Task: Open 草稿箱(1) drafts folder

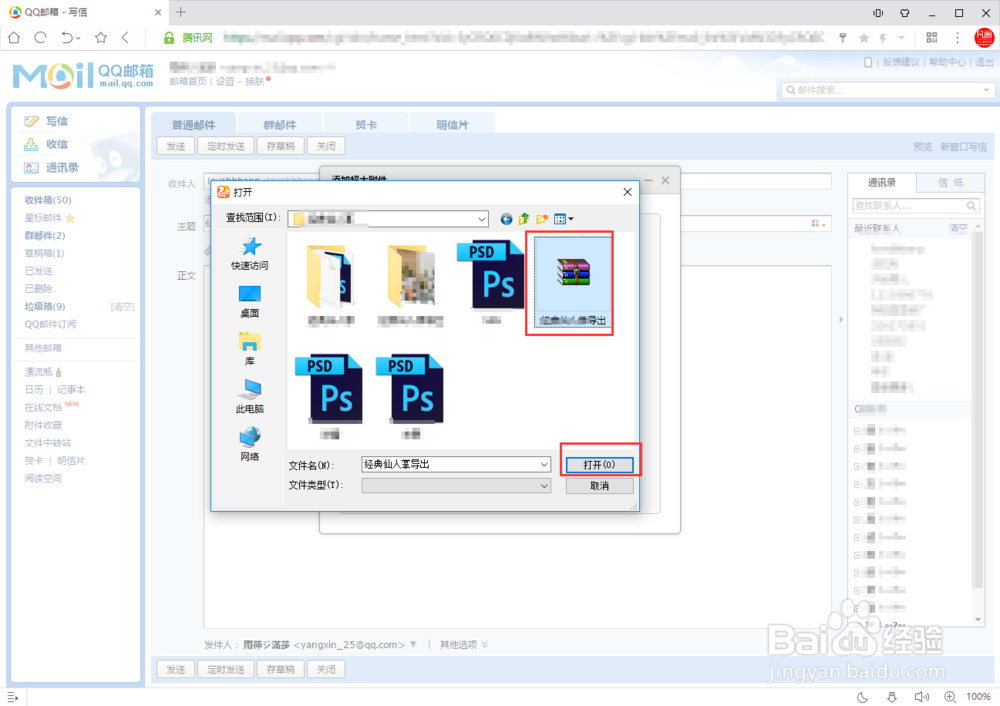Action: click(x=45, y=253)
